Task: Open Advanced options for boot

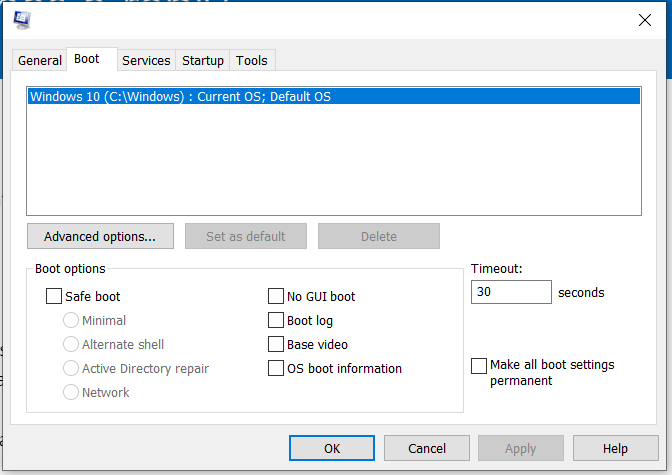Action: click(x=100, y=237)
